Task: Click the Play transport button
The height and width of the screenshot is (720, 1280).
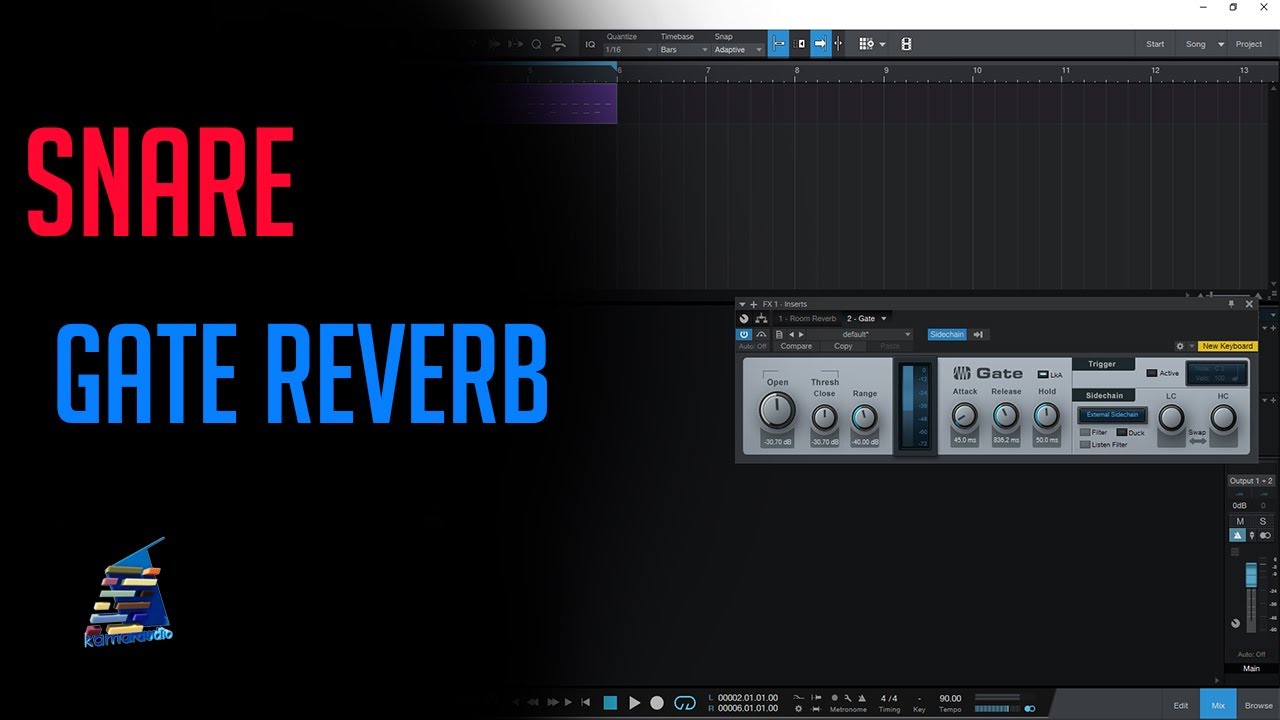Action: coord(634,703)
